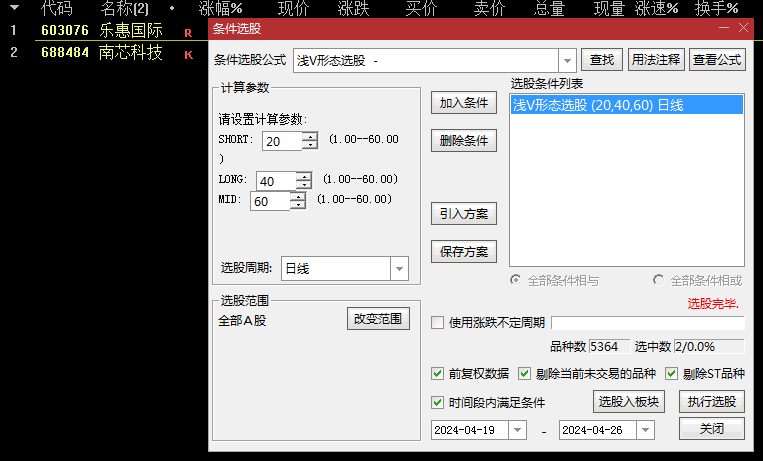Image resolution: width=763 pixels, height=461 pixels.
Task: Sort by 总量 column header
Action: pos(549,8)
